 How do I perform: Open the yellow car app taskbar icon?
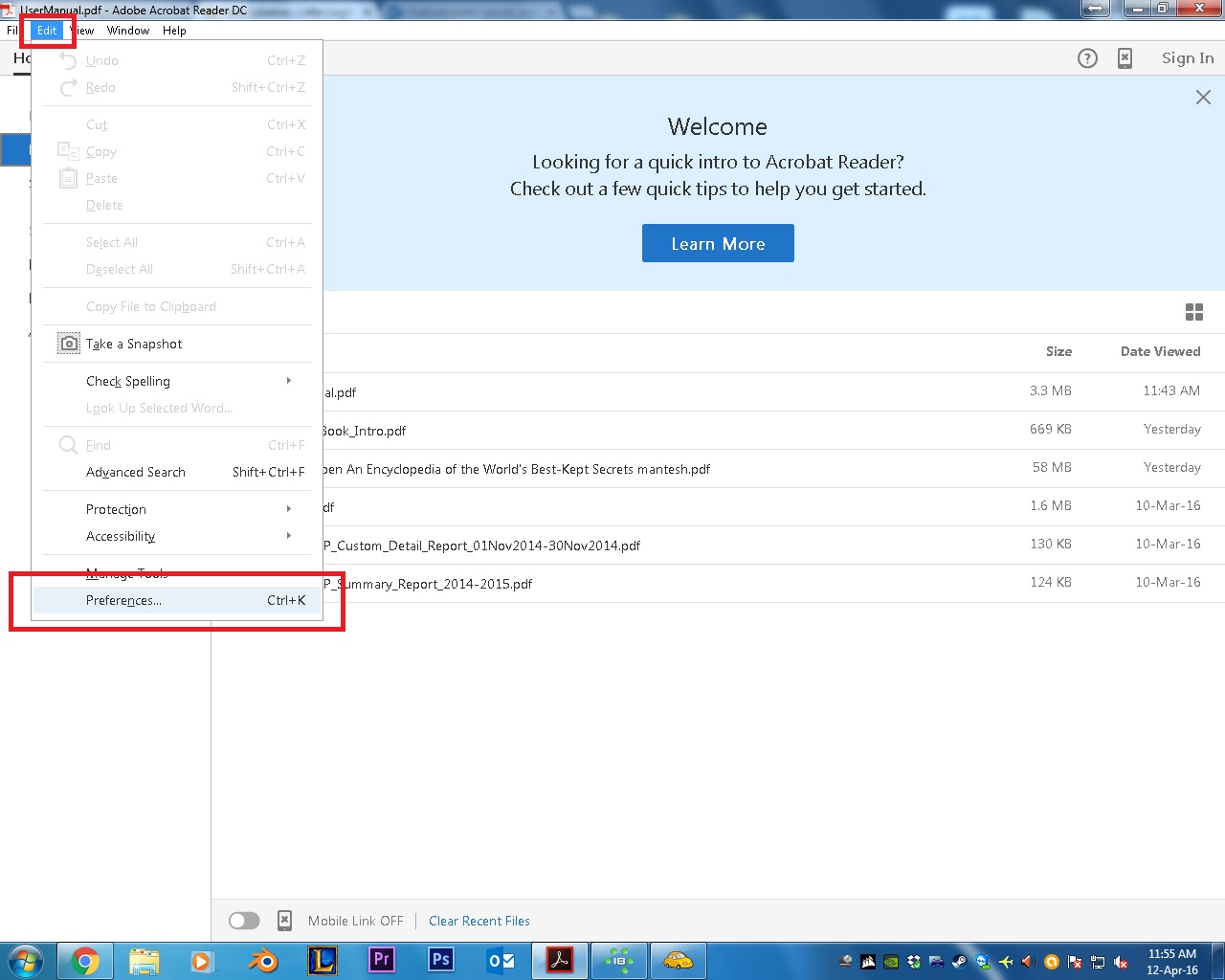pyautogui.click(x=678, y=960)
